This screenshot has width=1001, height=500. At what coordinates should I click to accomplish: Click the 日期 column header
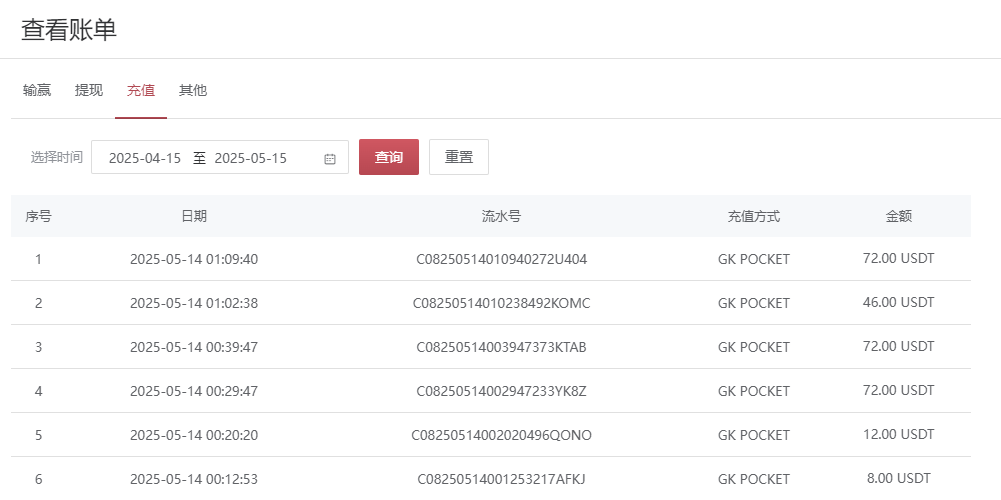coord(194,216)
